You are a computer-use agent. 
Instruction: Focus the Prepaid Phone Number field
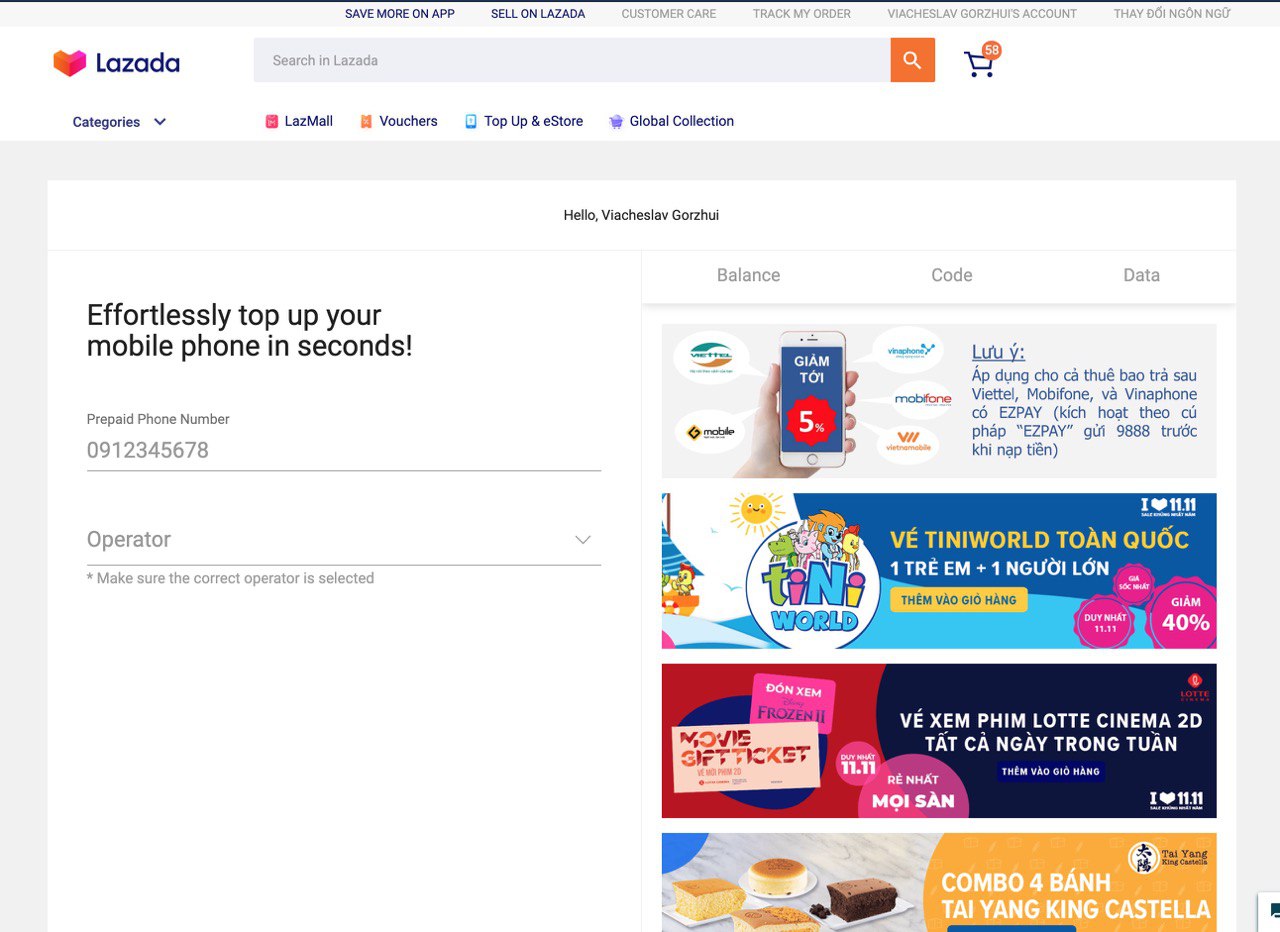pos(344,450)
